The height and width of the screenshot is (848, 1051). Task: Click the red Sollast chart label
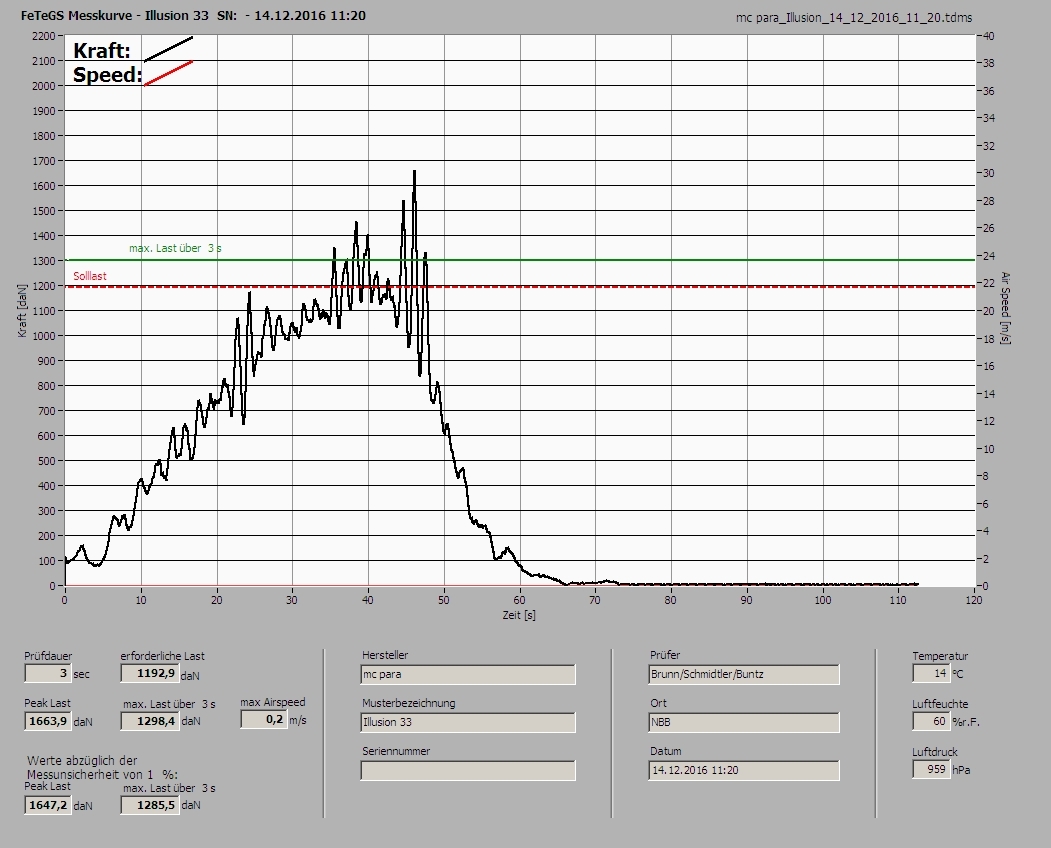[90, 276]
